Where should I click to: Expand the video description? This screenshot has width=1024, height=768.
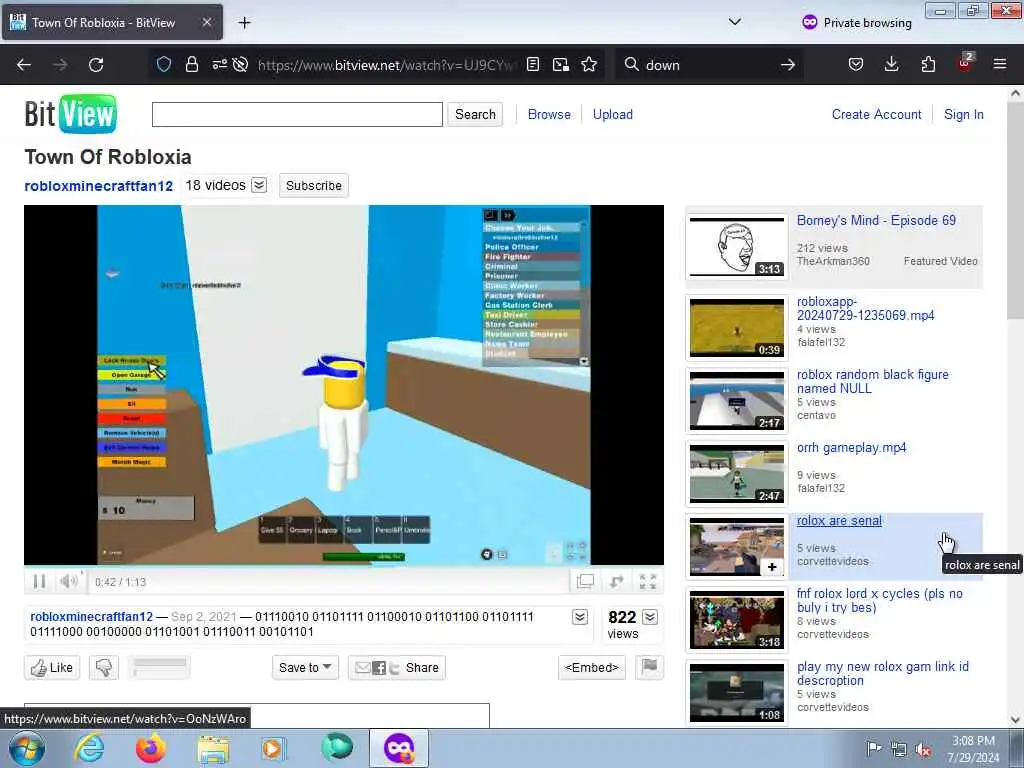pos(580,617)
